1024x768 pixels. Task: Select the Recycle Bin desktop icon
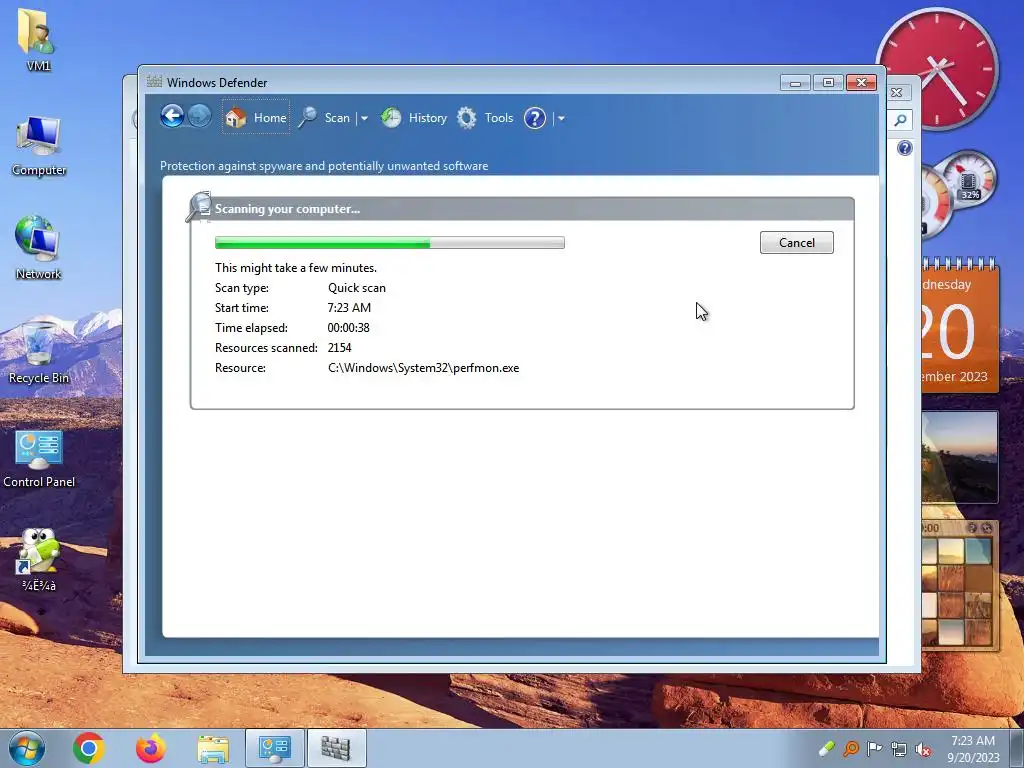tap(39, 353)
